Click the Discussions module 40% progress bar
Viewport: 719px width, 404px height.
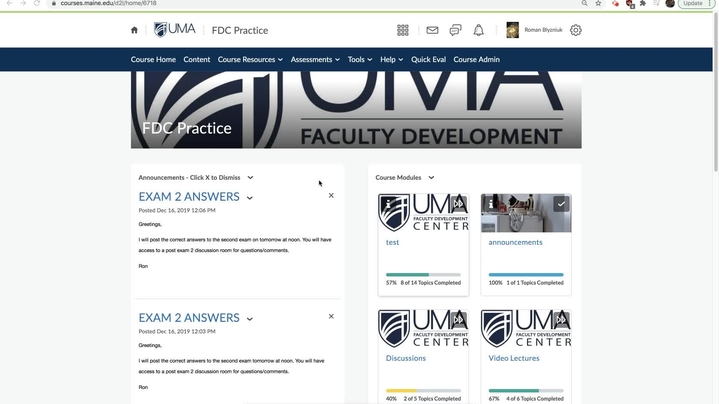point(423,391)
